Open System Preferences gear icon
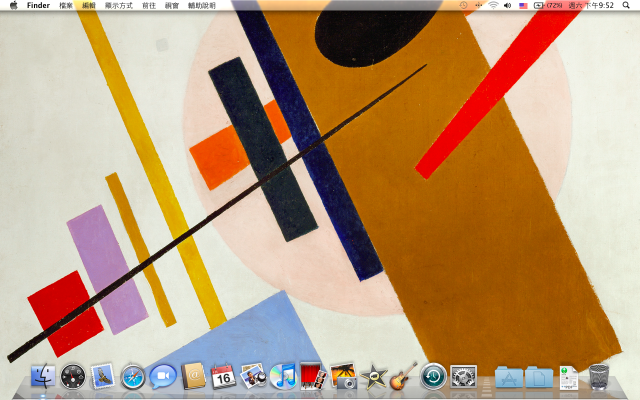The width and height of the screenshot is (640, 400). point(463,376)
